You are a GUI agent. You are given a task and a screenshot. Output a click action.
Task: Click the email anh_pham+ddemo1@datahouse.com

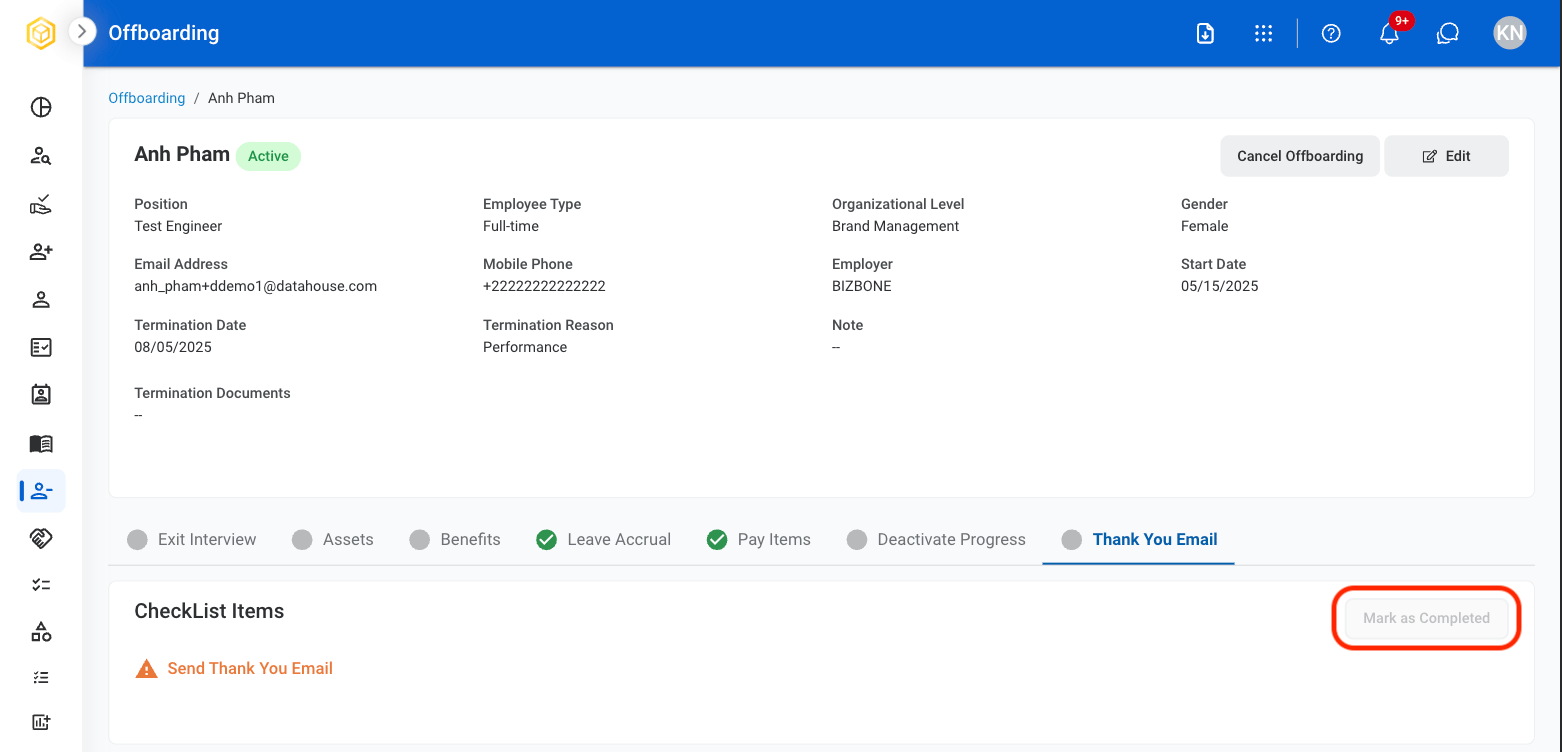(x=256, y=286)
